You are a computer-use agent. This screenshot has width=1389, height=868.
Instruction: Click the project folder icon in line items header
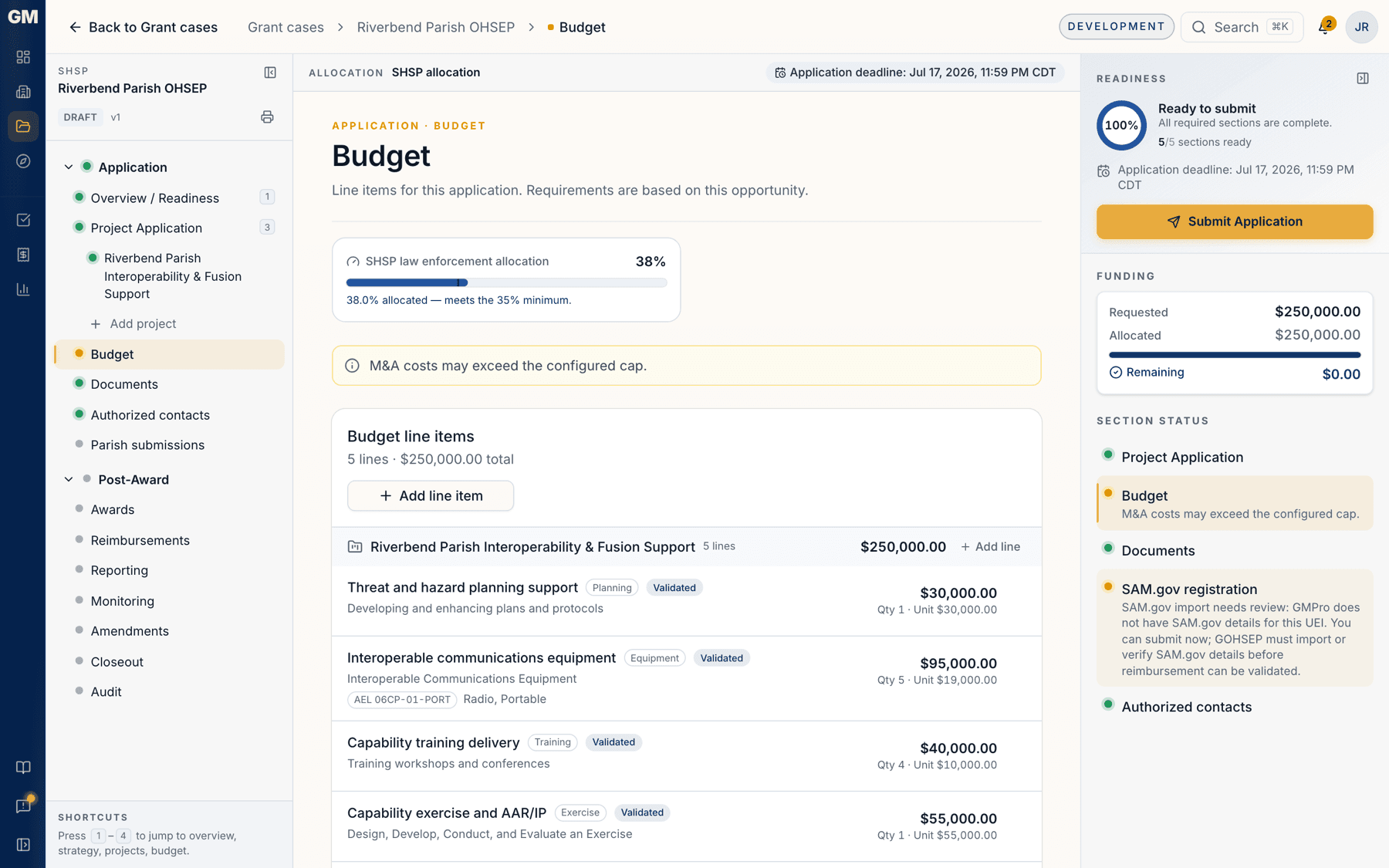point(355,547)
